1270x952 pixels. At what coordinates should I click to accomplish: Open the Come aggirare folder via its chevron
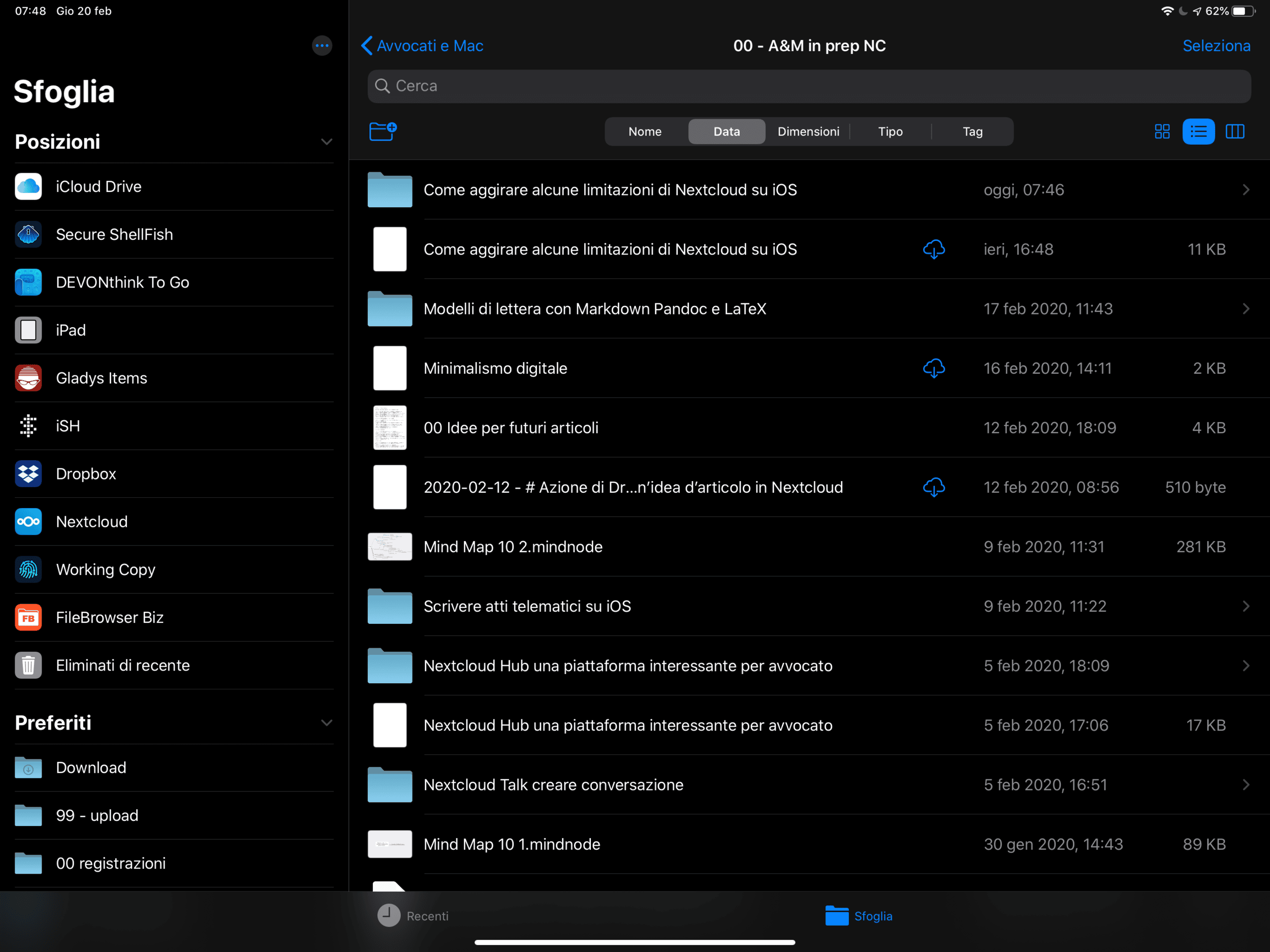(x=1246, y=189)
